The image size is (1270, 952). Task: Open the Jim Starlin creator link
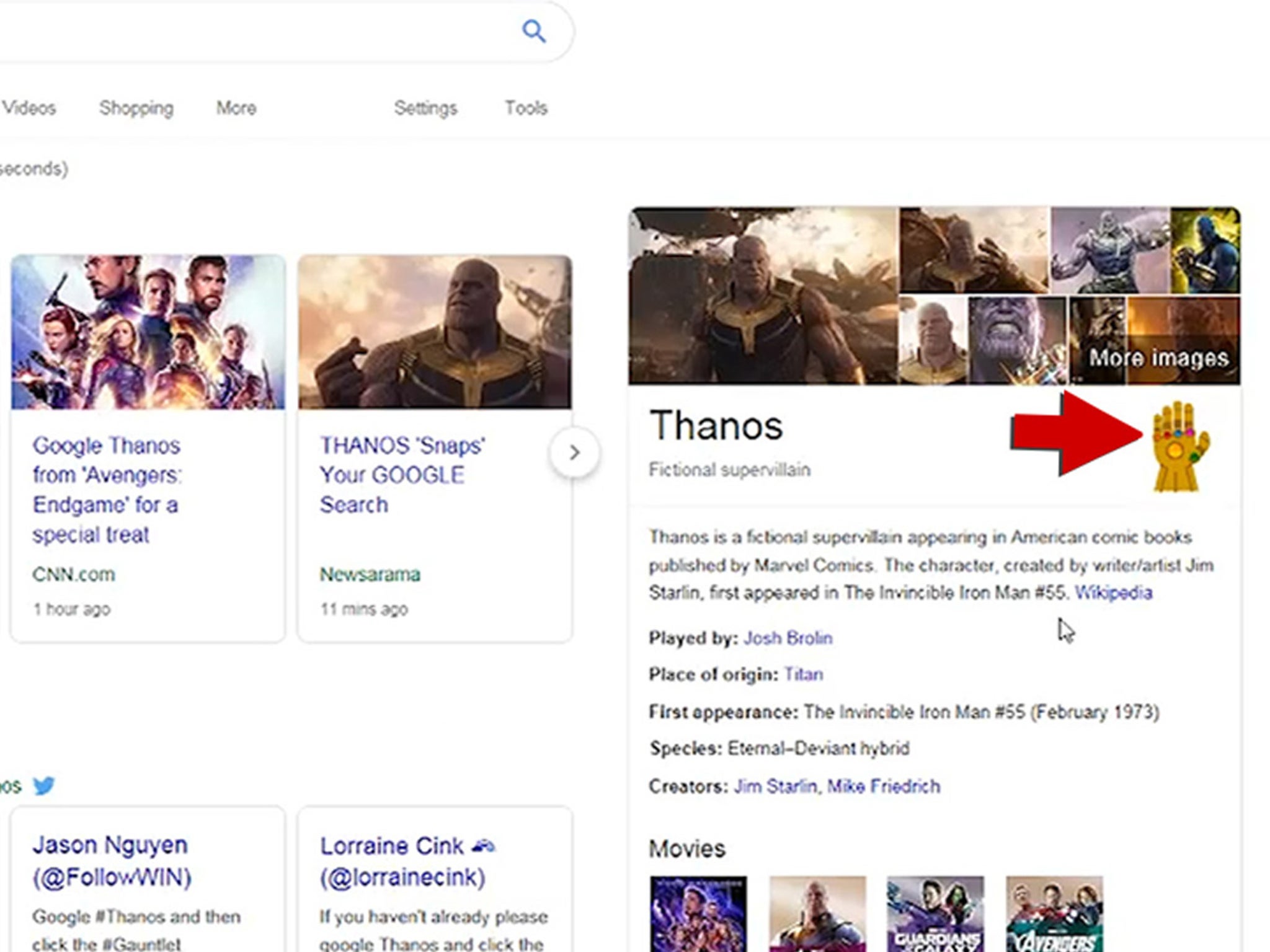tap(775, 787)
